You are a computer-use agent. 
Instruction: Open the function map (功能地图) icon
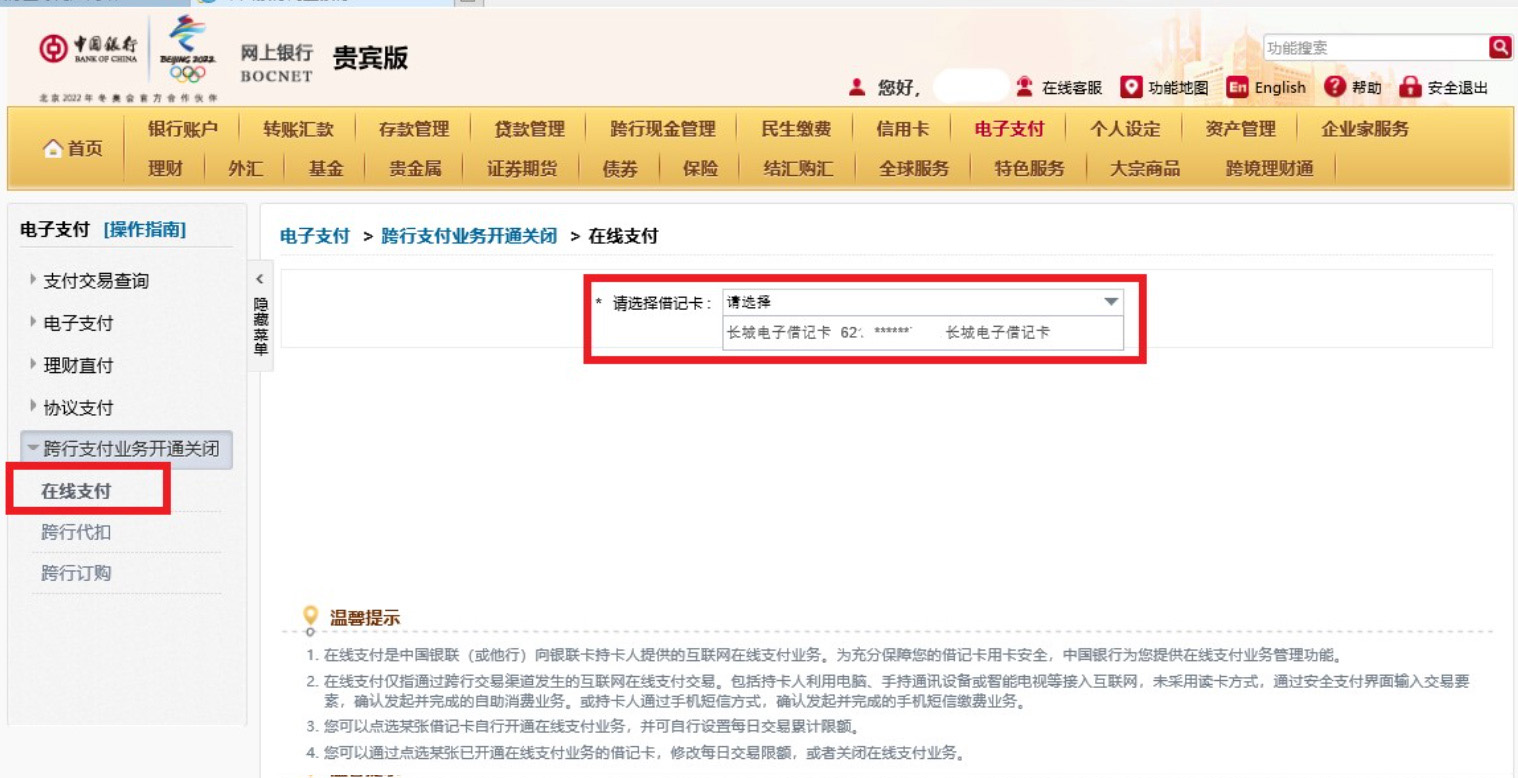1131,87
